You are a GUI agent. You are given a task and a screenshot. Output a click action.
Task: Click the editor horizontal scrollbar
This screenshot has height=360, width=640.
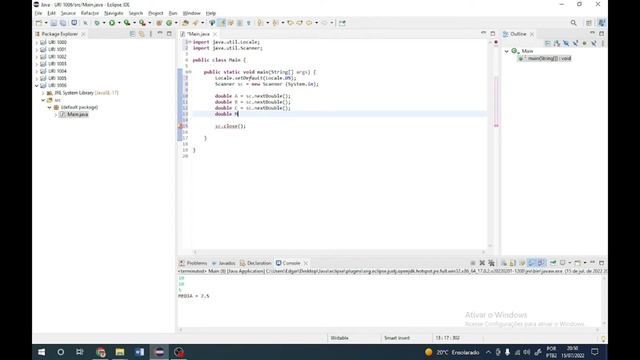point(339,252)
